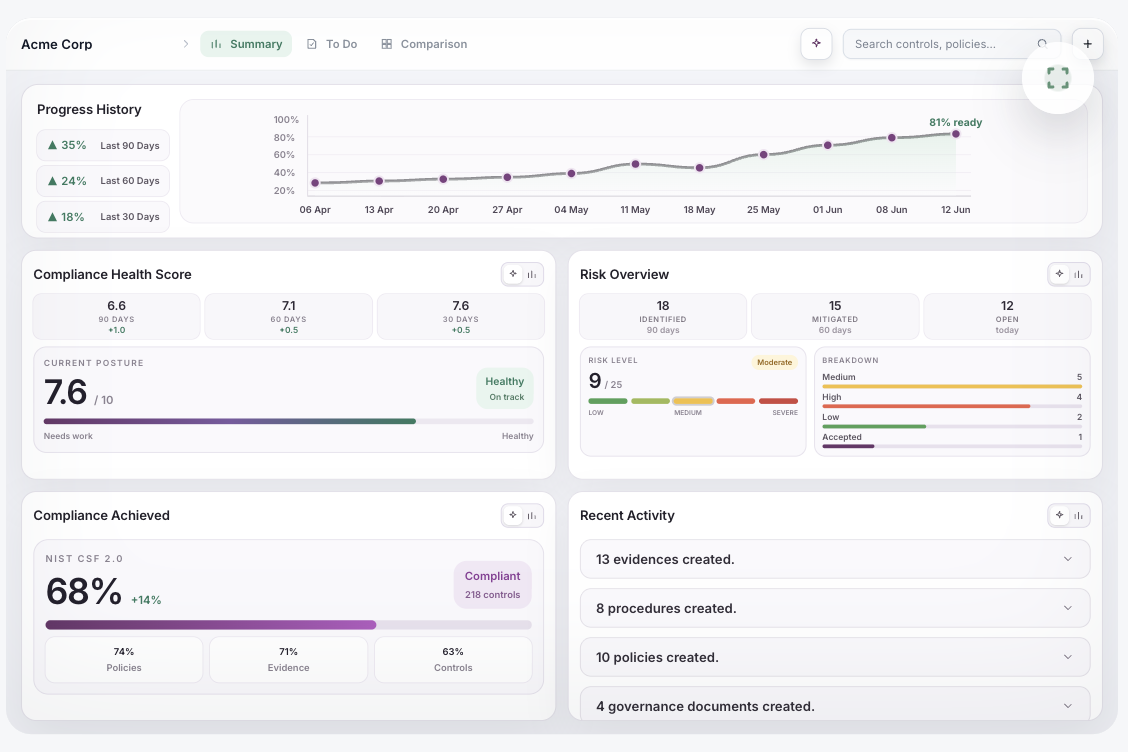Viewport: 1128px width, 752px height.
Task: Click the +14% change value
Action: pos(146,600)
